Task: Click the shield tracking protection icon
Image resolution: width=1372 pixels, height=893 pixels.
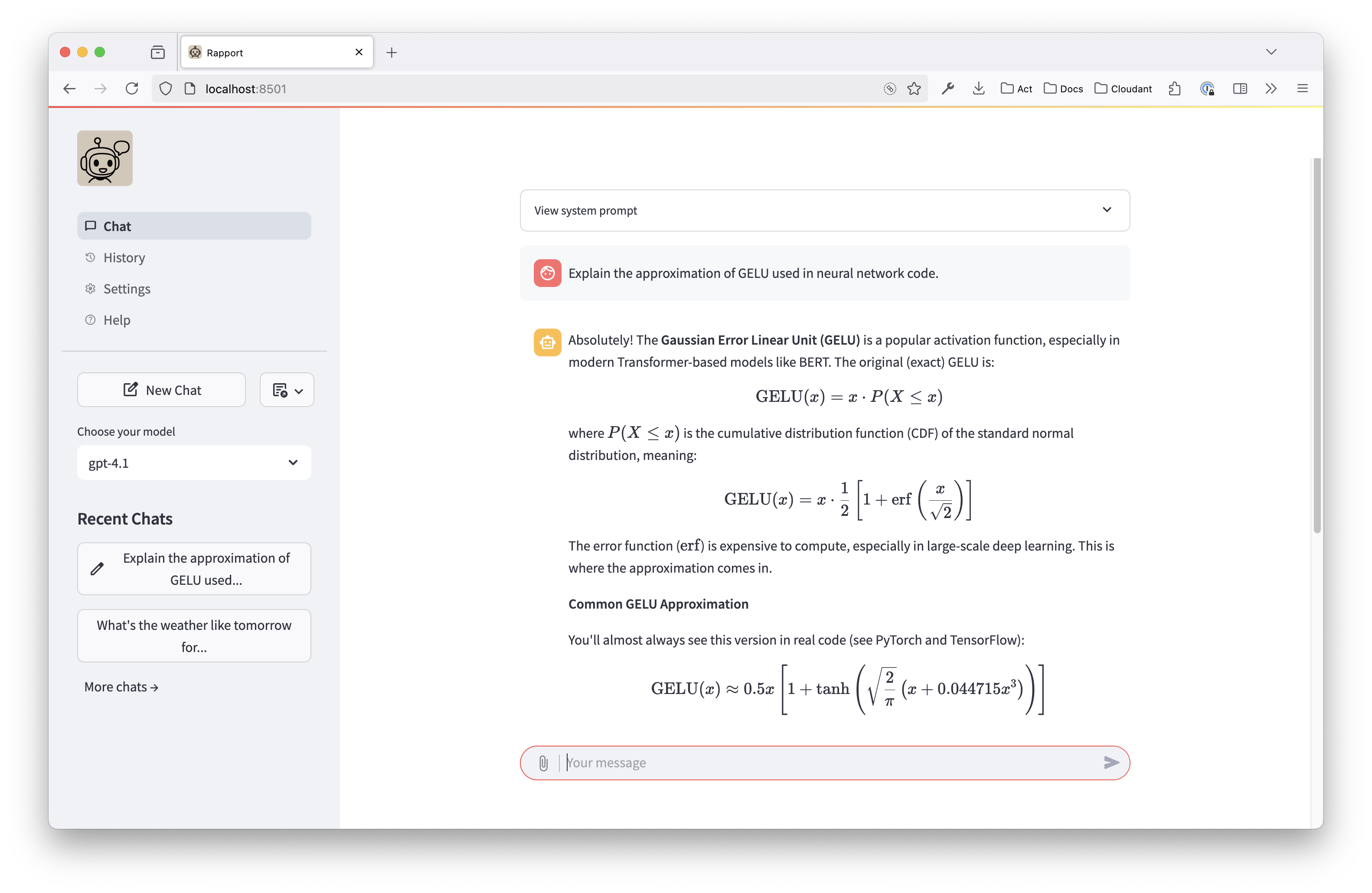Action: (x=166, y=89)
